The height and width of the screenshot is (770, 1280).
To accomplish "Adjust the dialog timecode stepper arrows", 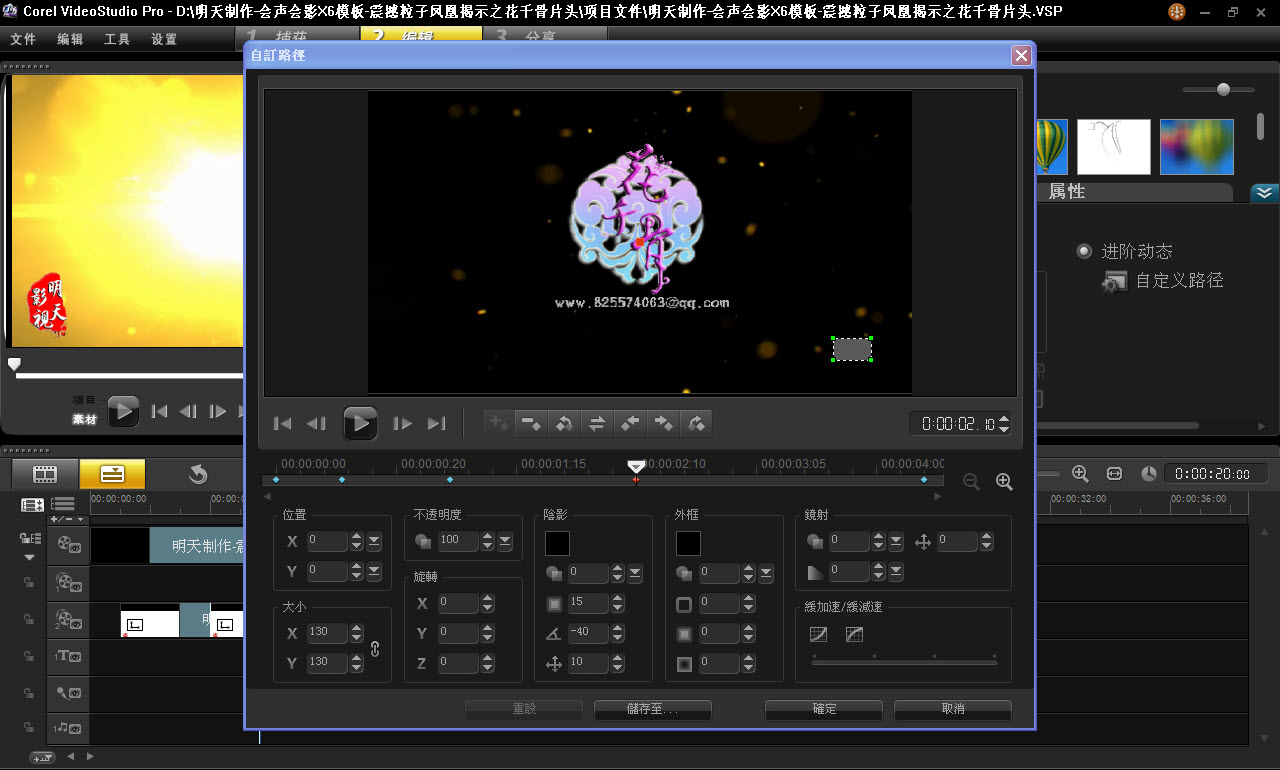I will [1004, 423].
